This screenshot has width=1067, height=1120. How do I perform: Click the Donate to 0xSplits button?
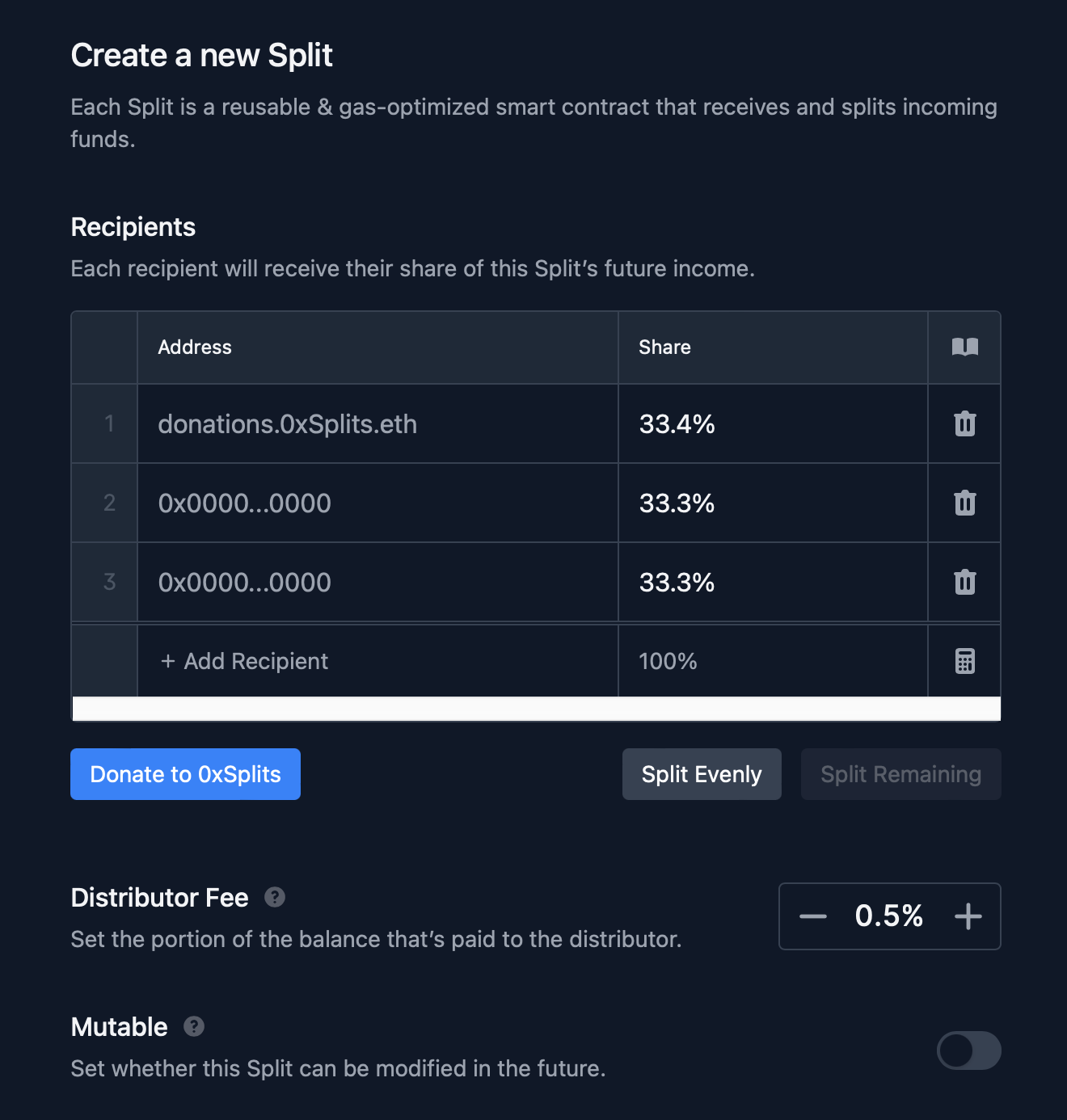tap(185, 773)
